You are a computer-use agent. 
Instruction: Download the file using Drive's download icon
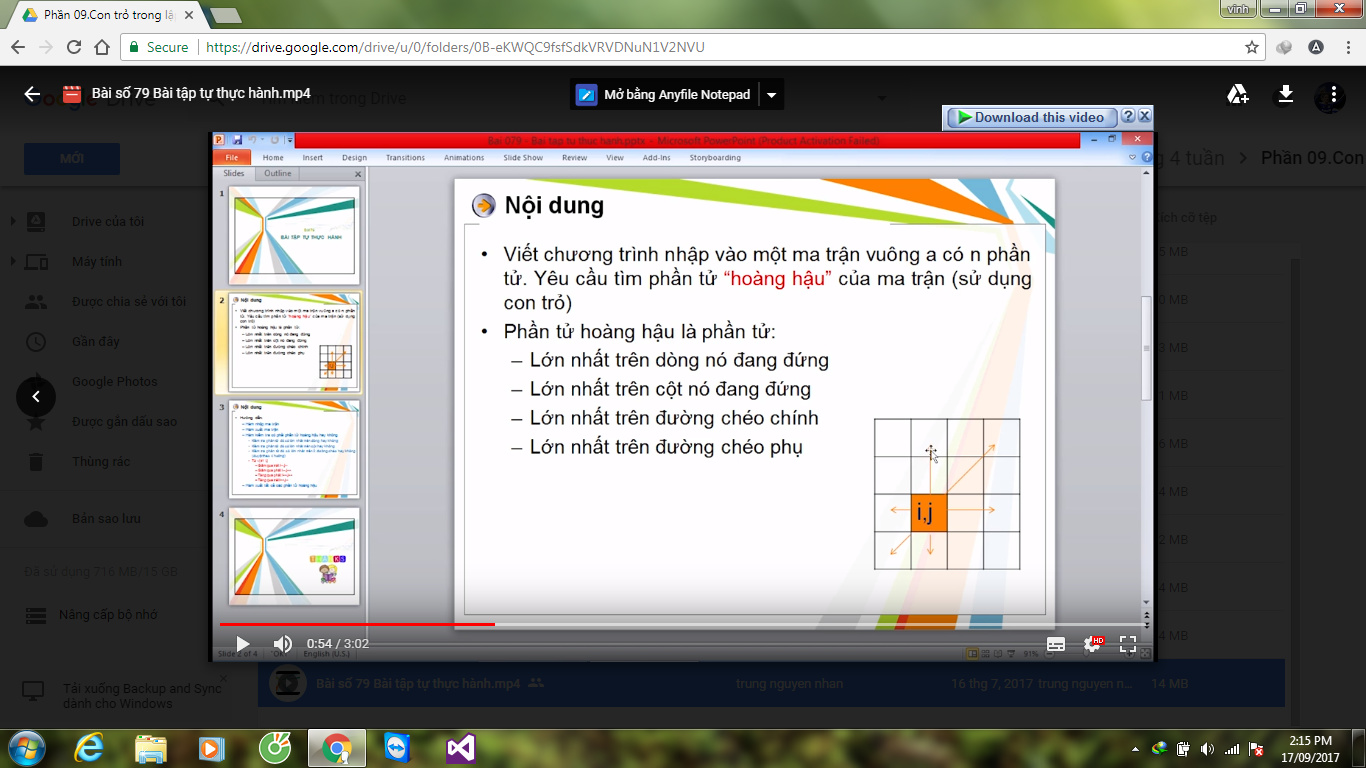[x=1286, y=94]
